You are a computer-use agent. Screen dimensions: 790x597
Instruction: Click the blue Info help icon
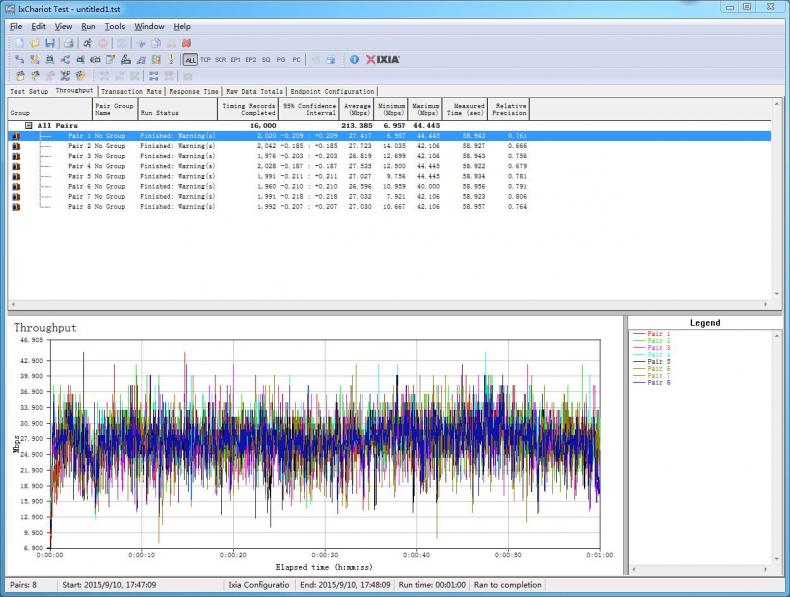[354, 59]
